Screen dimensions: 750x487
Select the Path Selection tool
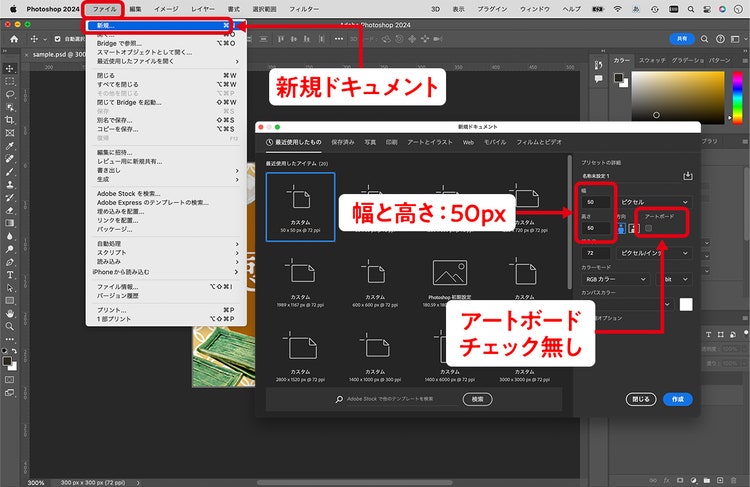(10, 288)
